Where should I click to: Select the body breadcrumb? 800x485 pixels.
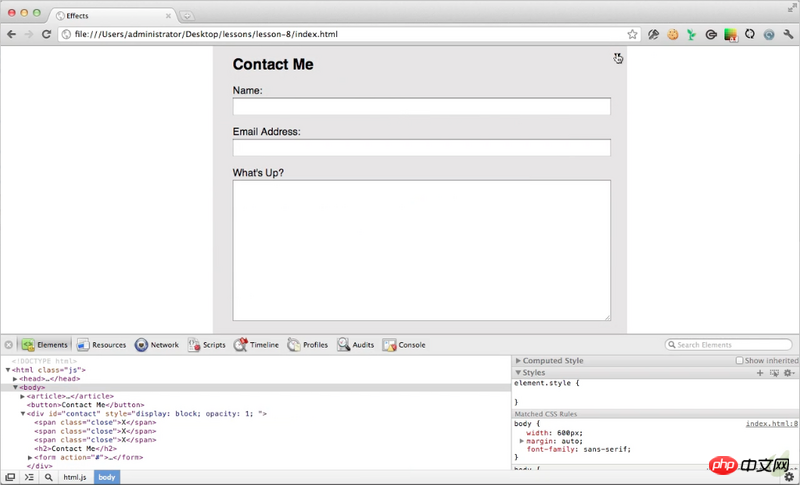[107, 477]
